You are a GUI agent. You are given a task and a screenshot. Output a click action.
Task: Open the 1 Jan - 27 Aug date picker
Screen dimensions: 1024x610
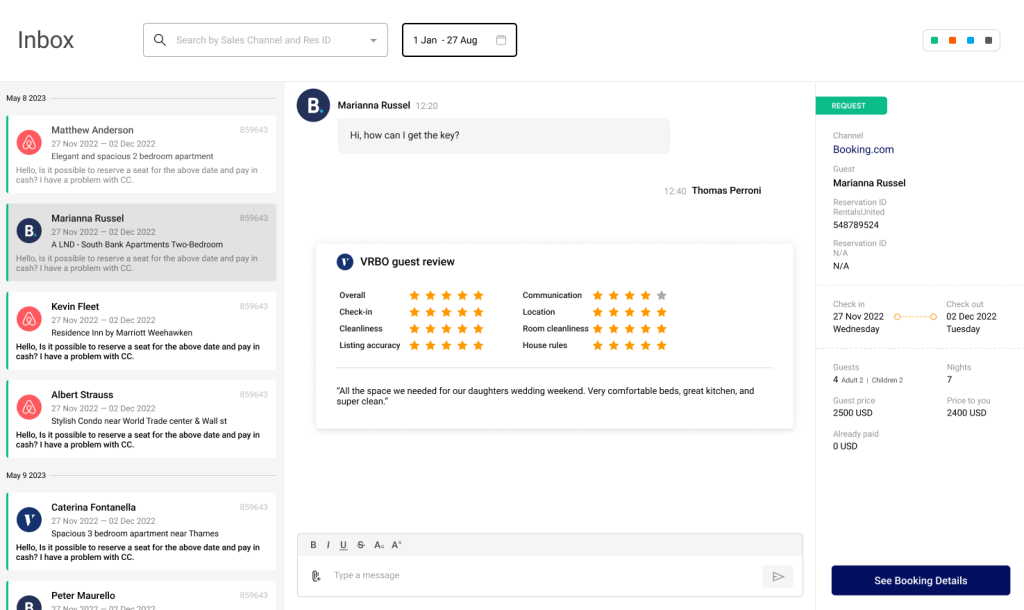[459, 40]
